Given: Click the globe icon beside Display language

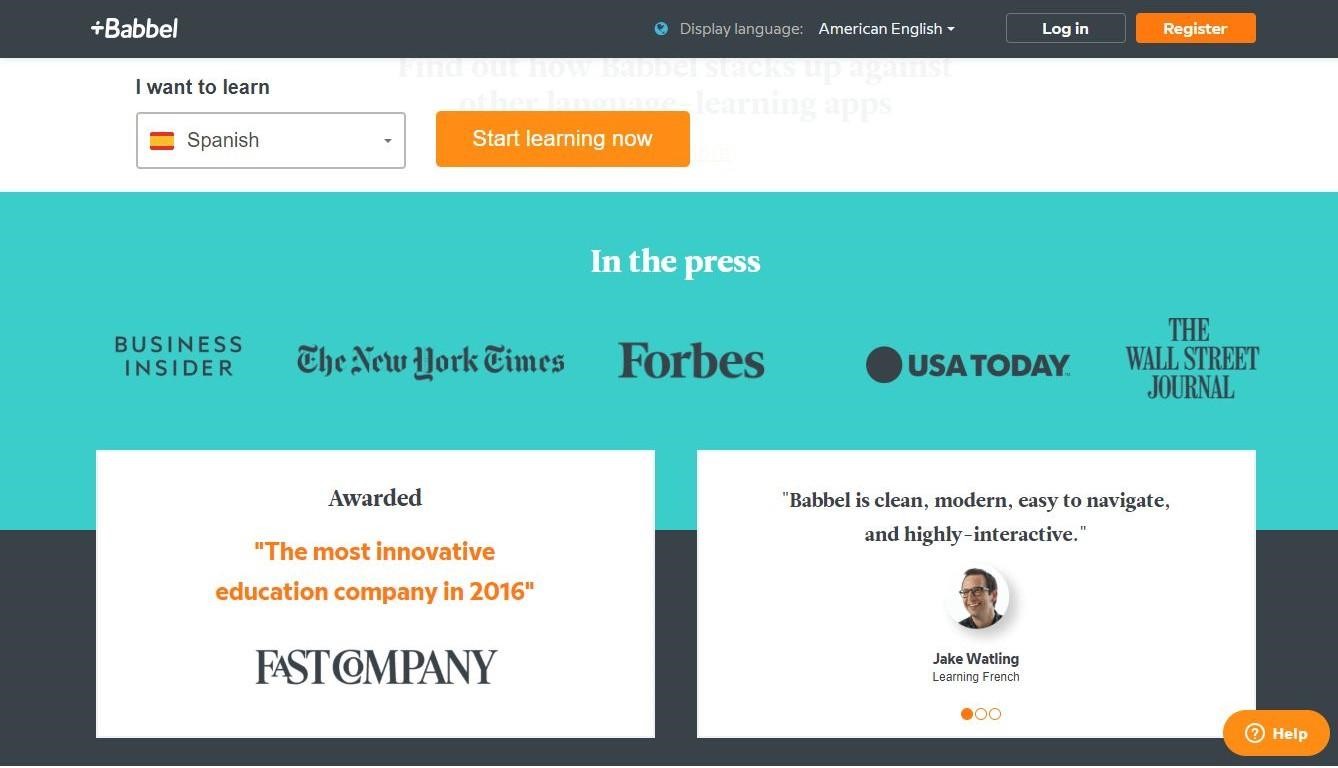Looking at the screenshot, I should 661,29.
